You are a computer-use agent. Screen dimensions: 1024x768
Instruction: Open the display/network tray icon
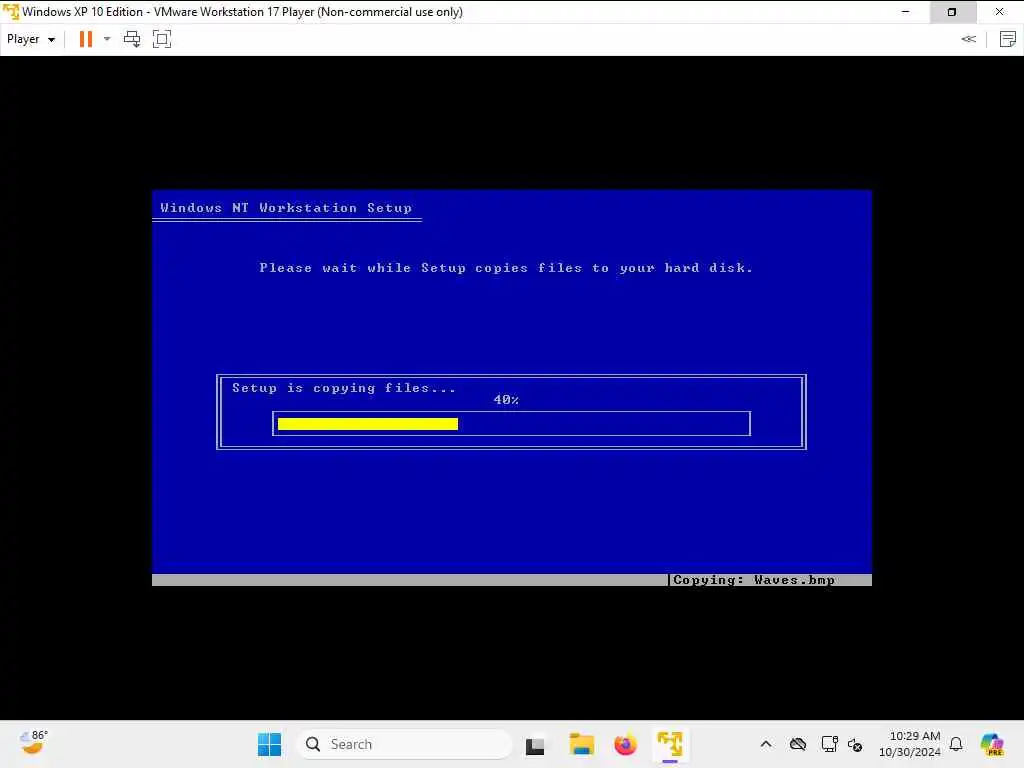(x=829, y=744)
